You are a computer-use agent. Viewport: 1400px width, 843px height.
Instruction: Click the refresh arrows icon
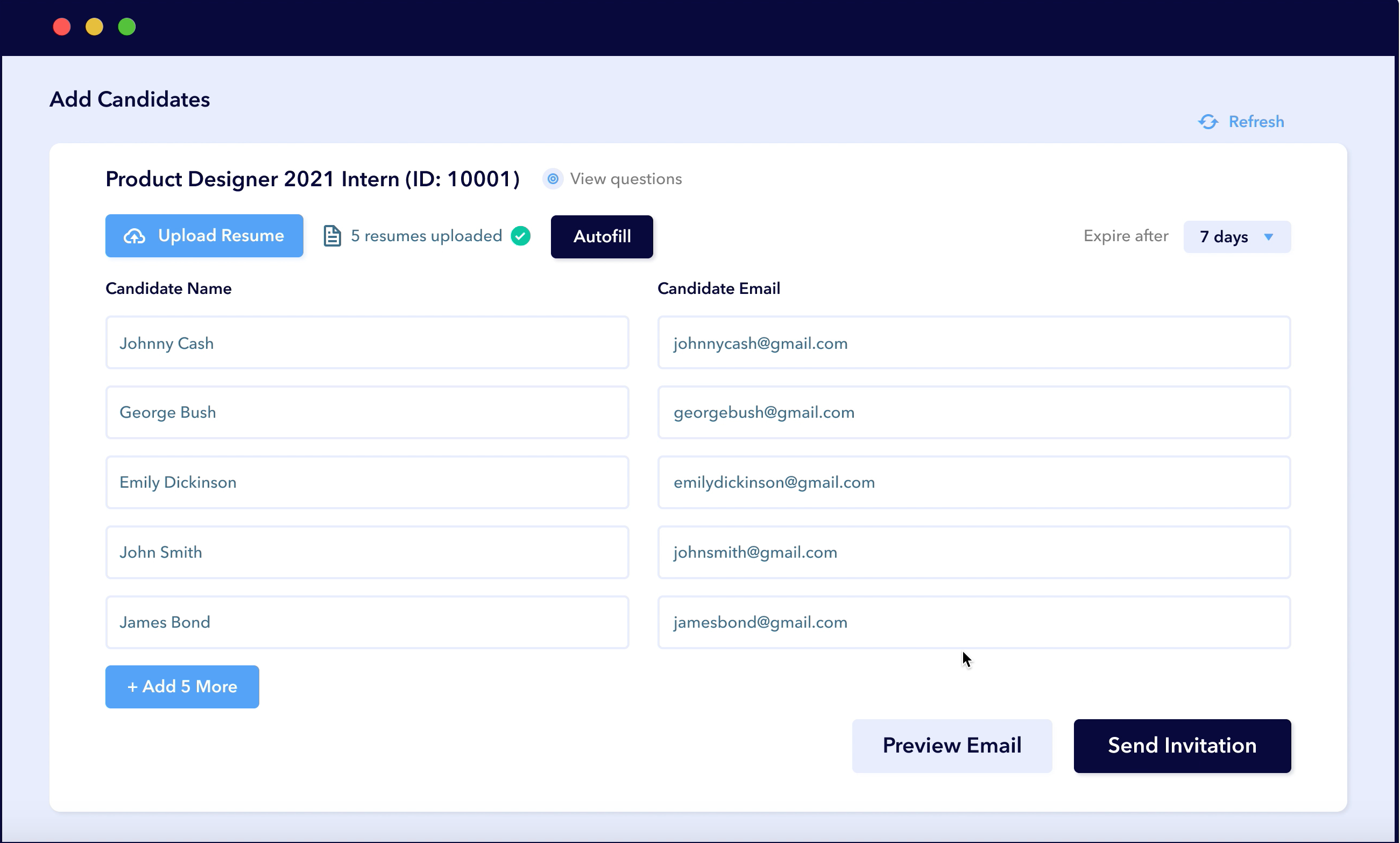point(1208,122)
